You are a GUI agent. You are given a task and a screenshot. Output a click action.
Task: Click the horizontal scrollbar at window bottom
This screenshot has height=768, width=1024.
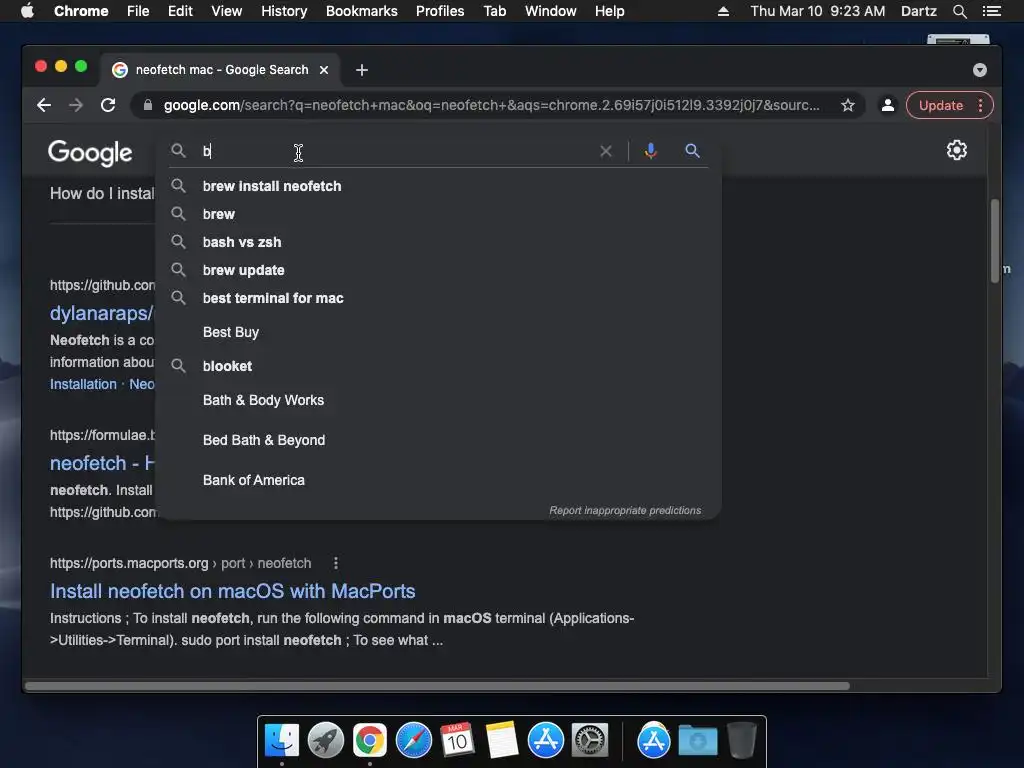(x=438, y=686)
